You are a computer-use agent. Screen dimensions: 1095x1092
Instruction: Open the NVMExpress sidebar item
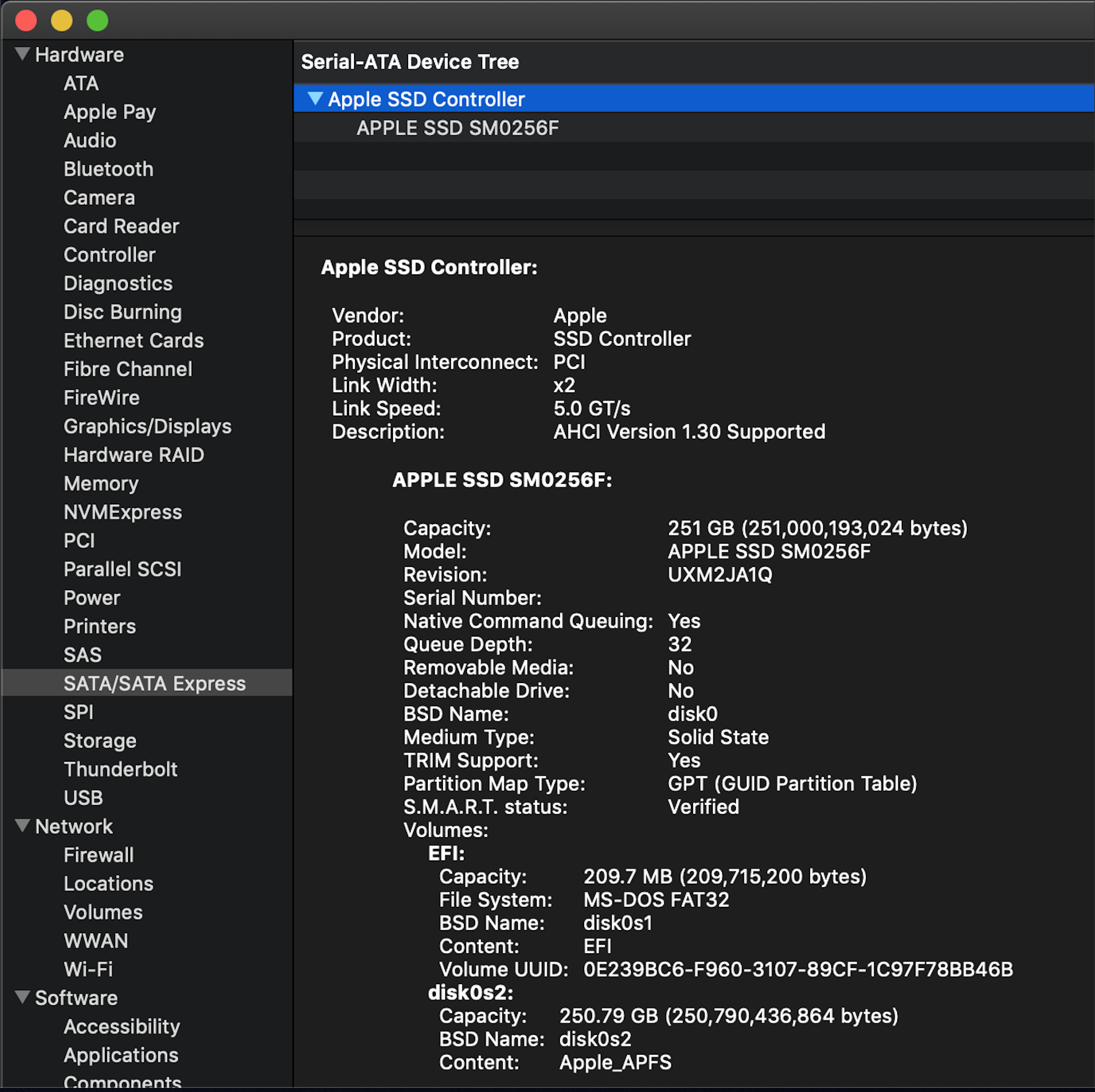(123, 512)
